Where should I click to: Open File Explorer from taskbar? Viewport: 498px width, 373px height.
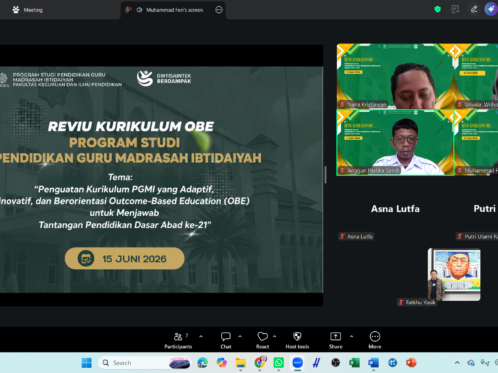point(240,363)
